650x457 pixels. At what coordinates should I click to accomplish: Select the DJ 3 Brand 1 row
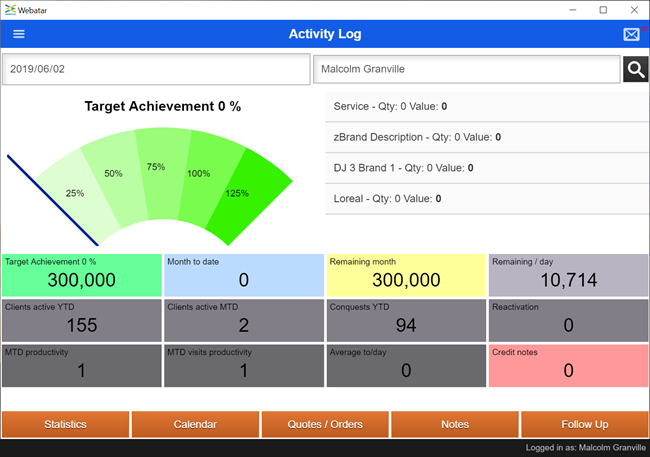487,168
